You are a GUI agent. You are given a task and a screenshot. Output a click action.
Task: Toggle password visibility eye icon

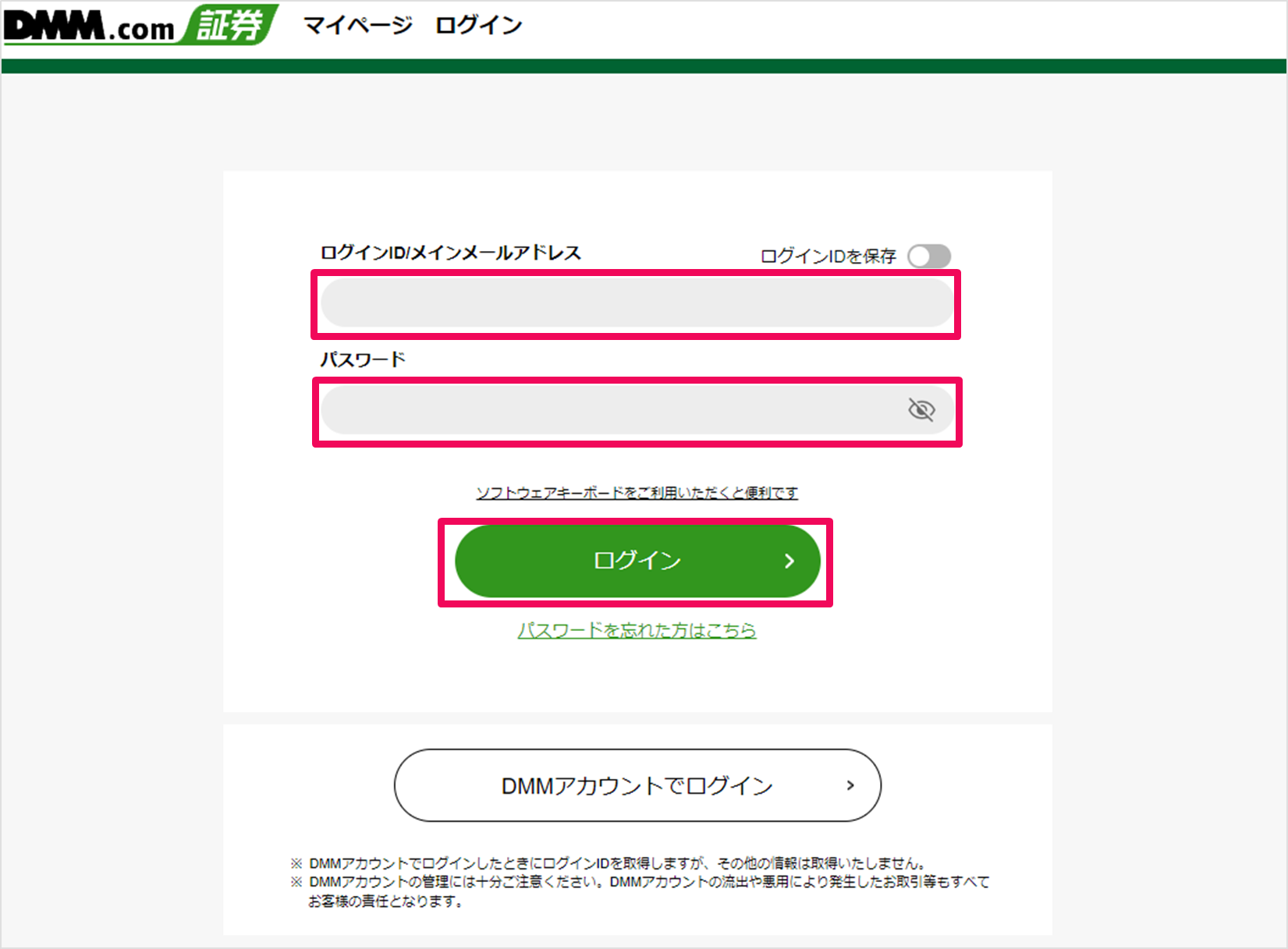921,409
